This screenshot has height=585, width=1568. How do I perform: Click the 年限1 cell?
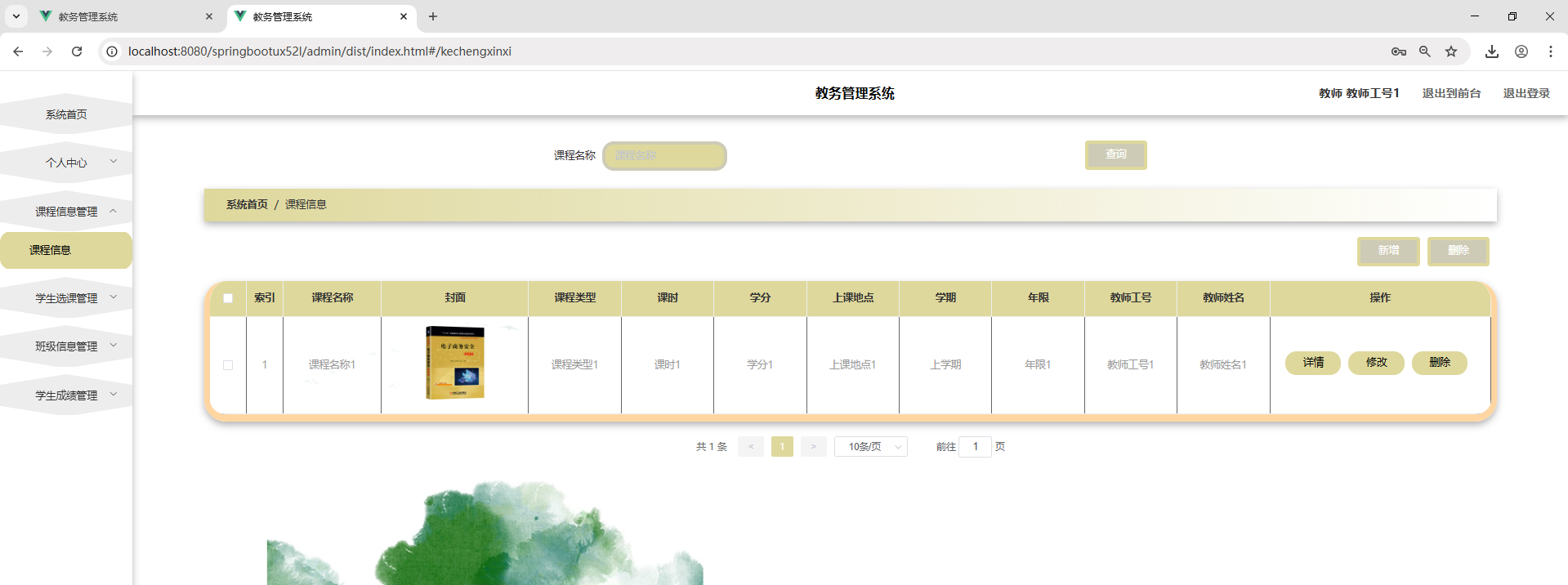pyautogui.click(x=1038, y=365)
